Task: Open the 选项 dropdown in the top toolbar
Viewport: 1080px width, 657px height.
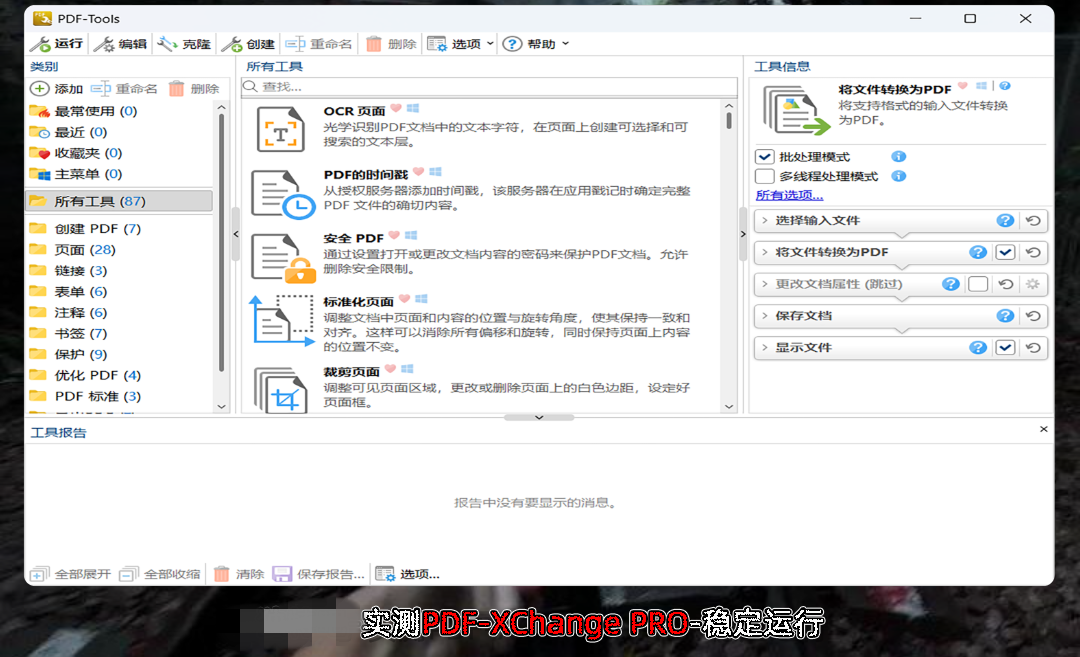Action: [x=460, y=44]
